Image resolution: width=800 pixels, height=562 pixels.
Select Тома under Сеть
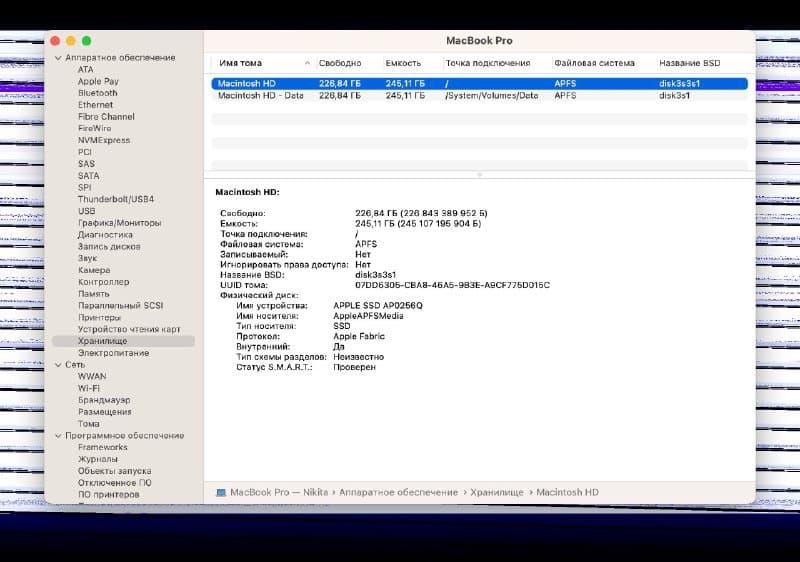(x=89, y=424)
